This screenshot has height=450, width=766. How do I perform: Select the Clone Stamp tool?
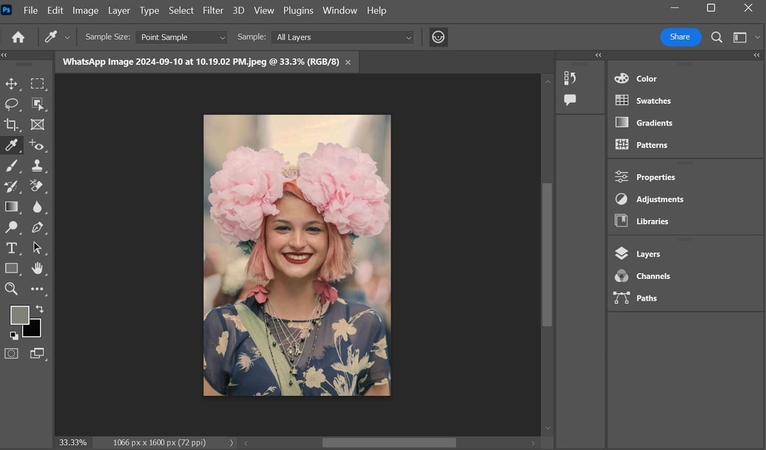coord(37,166)
